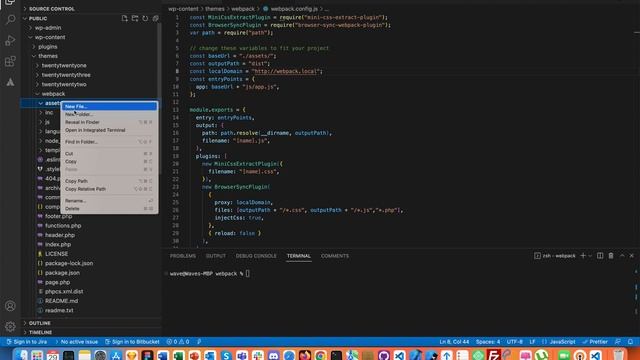Open the launch profile dropdown beside plus
The height and width of the screenshot is (360, 640).
point(590,256)
